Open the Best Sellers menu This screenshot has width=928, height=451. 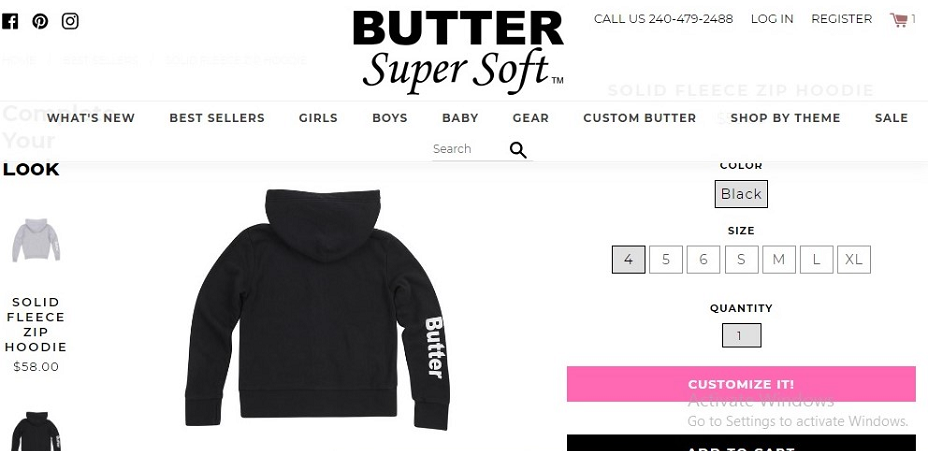pyautogui.click(x=217, y=118)
